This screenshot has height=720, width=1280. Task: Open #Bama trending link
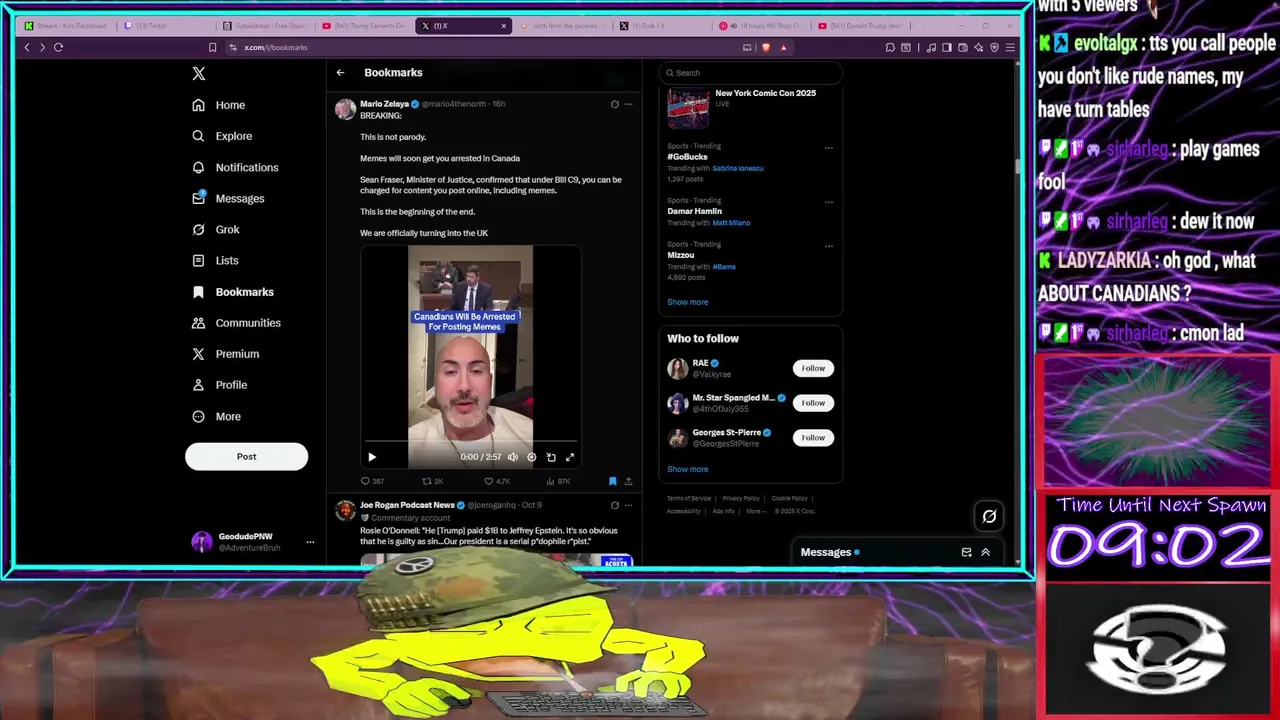(723, 267)
